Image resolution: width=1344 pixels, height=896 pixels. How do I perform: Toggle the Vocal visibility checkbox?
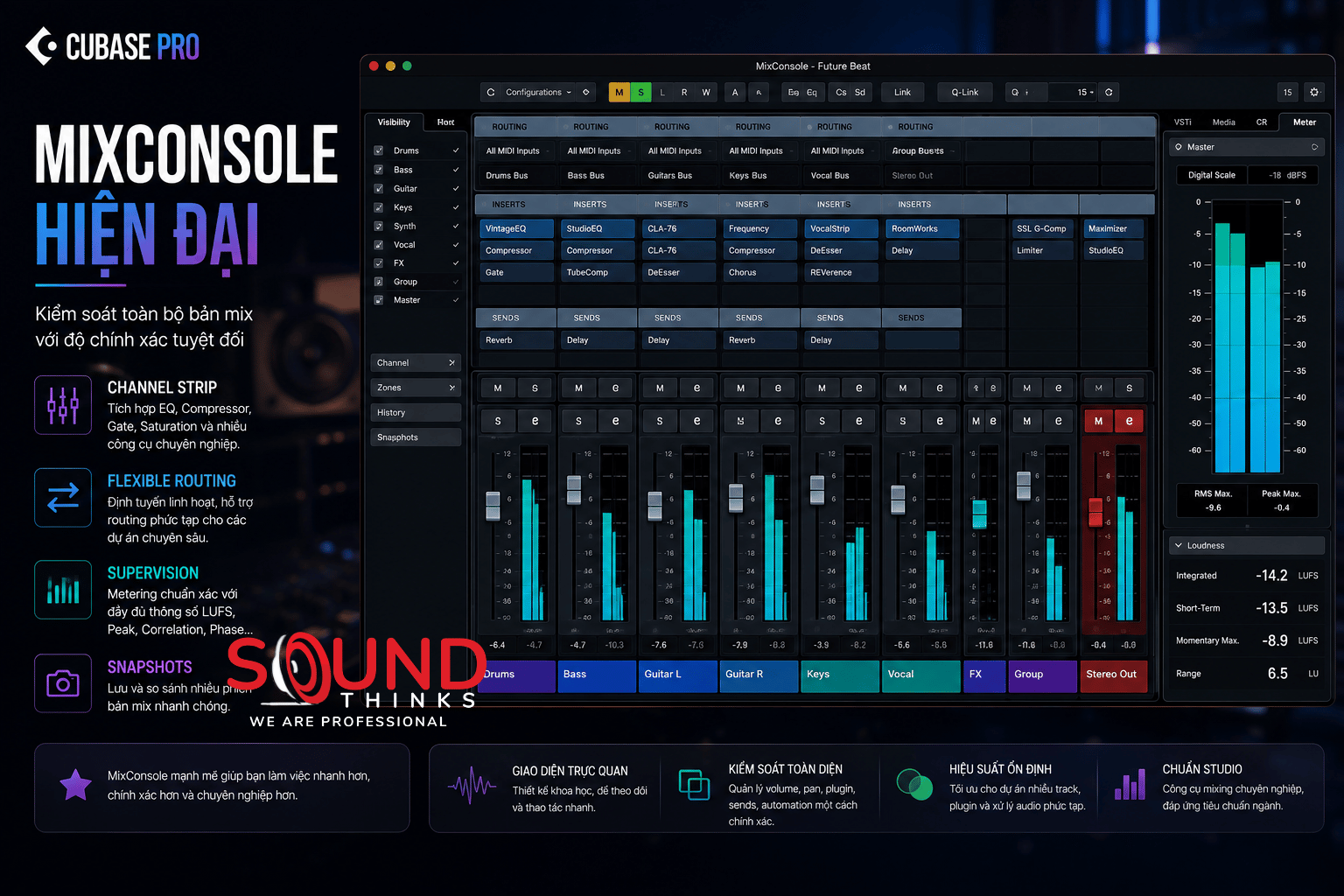pos(379,245)
